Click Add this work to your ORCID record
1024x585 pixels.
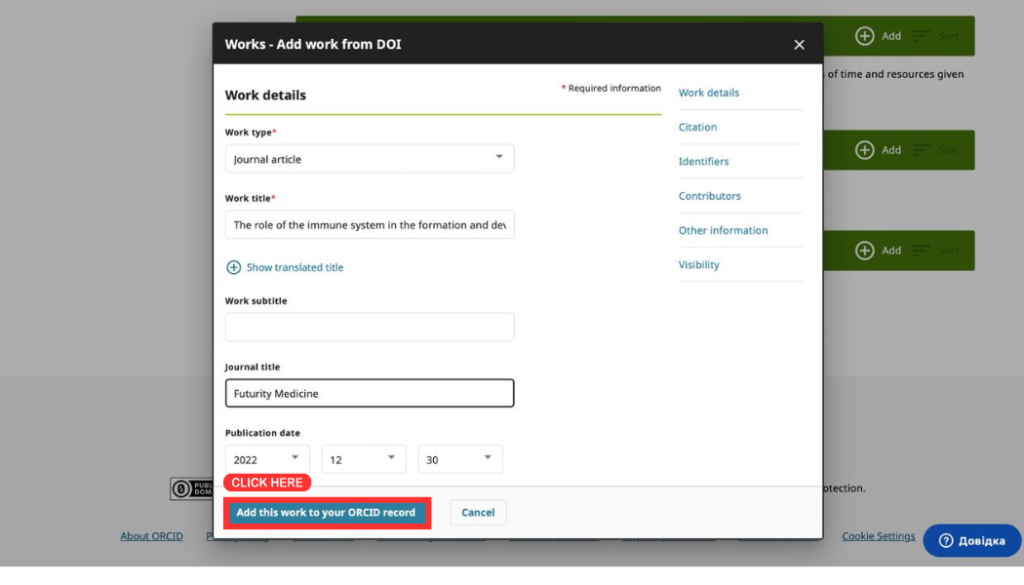click(326, 513)
